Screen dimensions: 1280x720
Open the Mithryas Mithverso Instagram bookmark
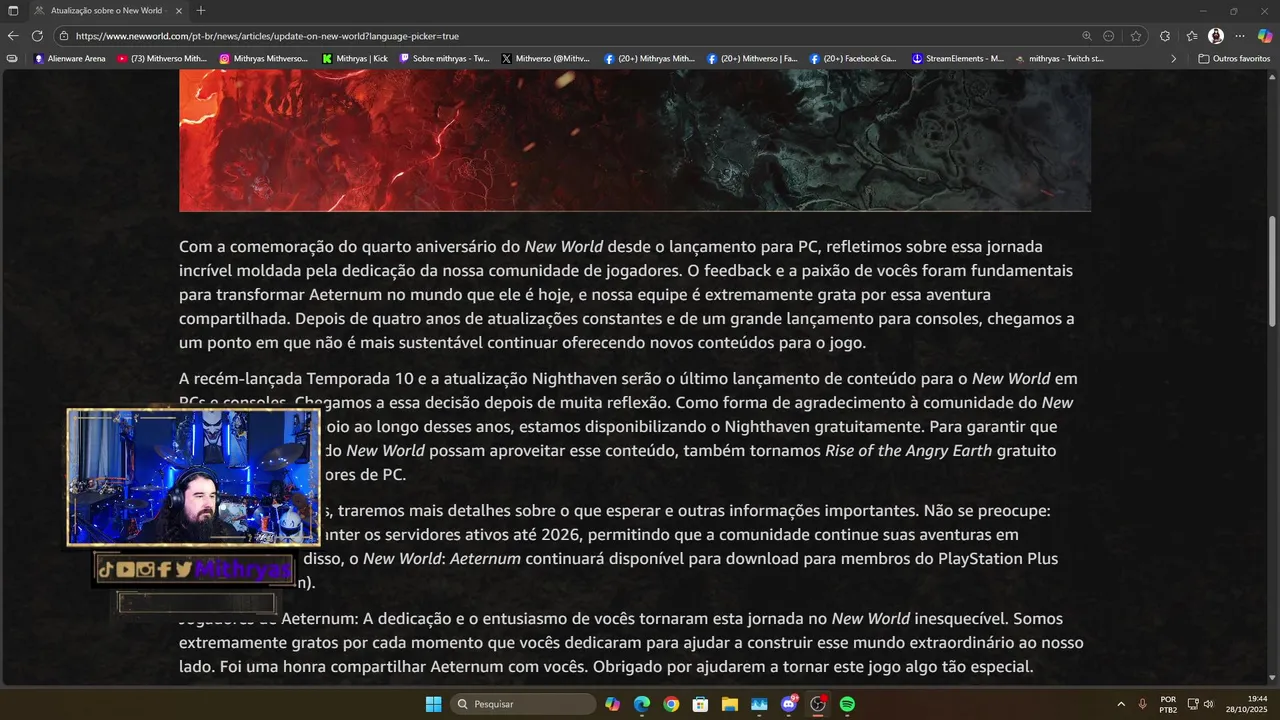[x=264, y=59]
